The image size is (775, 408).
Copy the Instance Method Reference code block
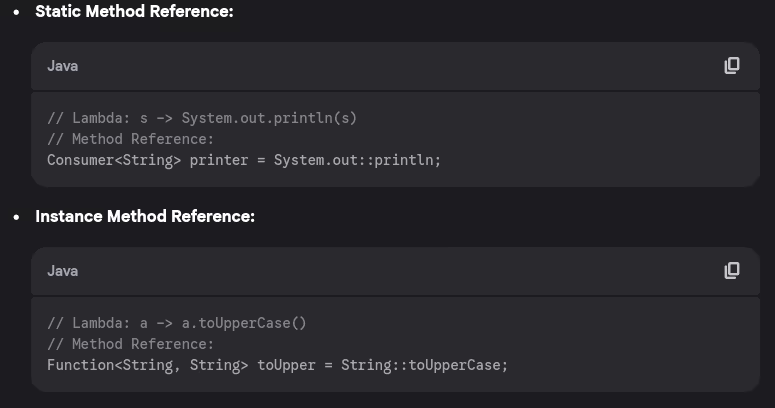point(732,271)
